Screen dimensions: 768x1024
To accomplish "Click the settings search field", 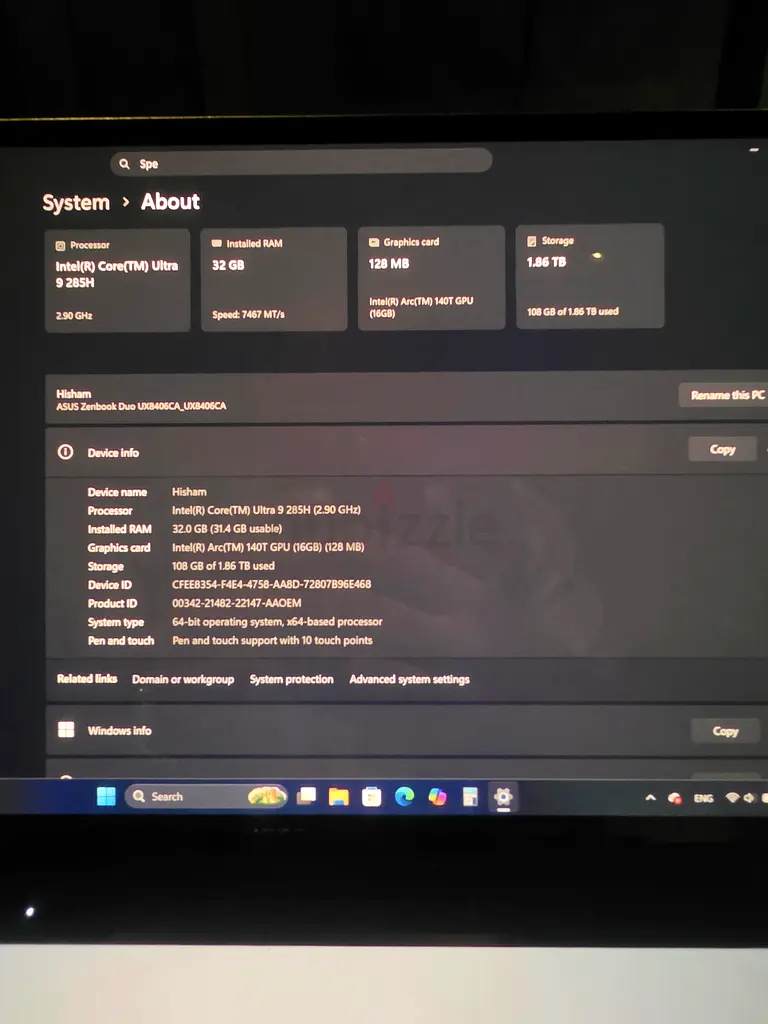I will 301,163.
